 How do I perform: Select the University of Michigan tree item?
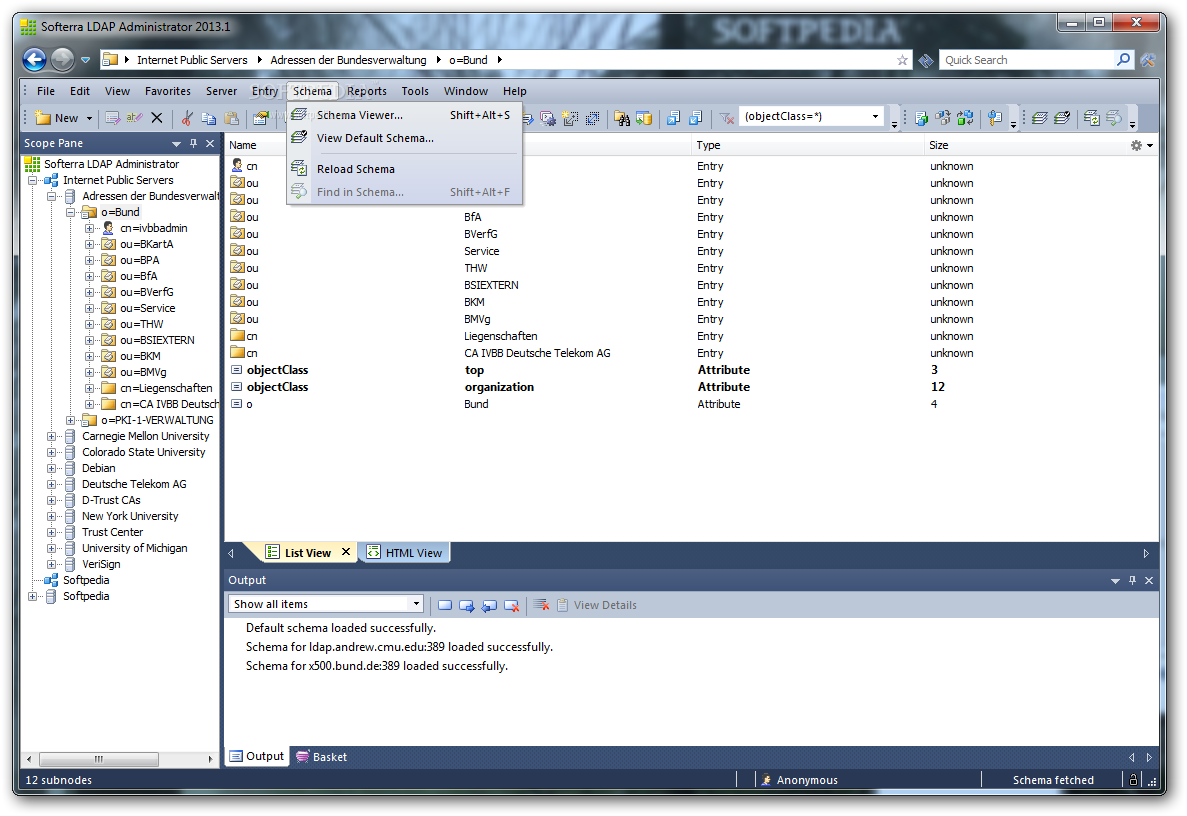point(135,548)
